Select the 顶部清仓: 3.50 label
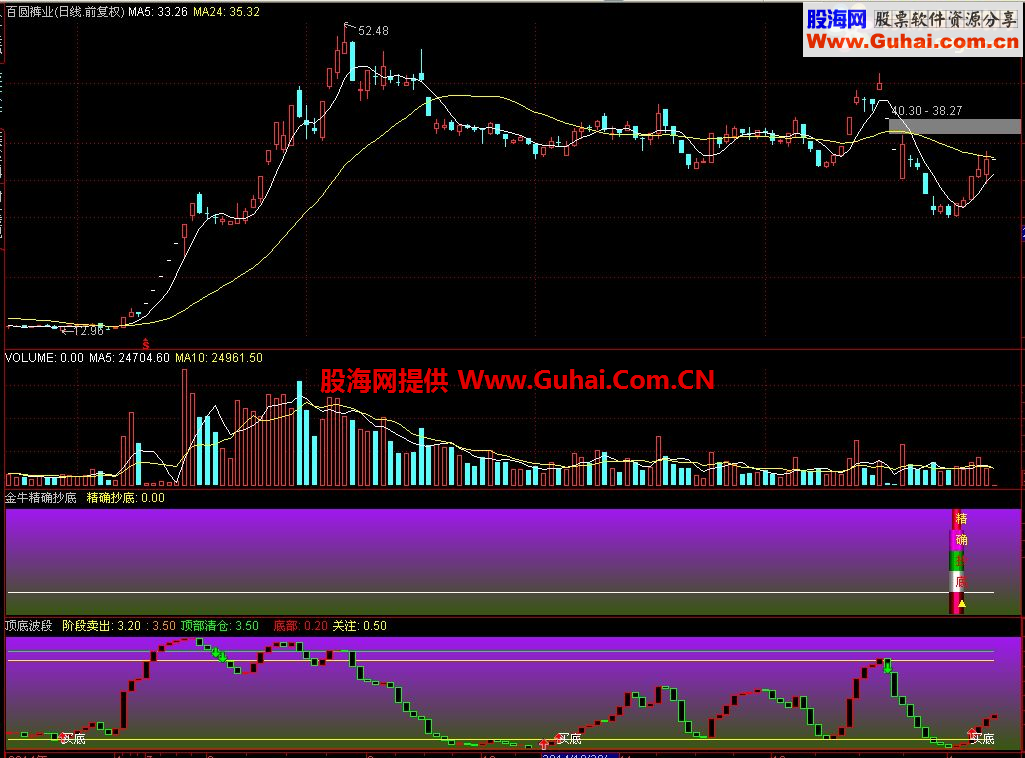The width and height of the screenshot is (1025, 758). coord(220,626)
